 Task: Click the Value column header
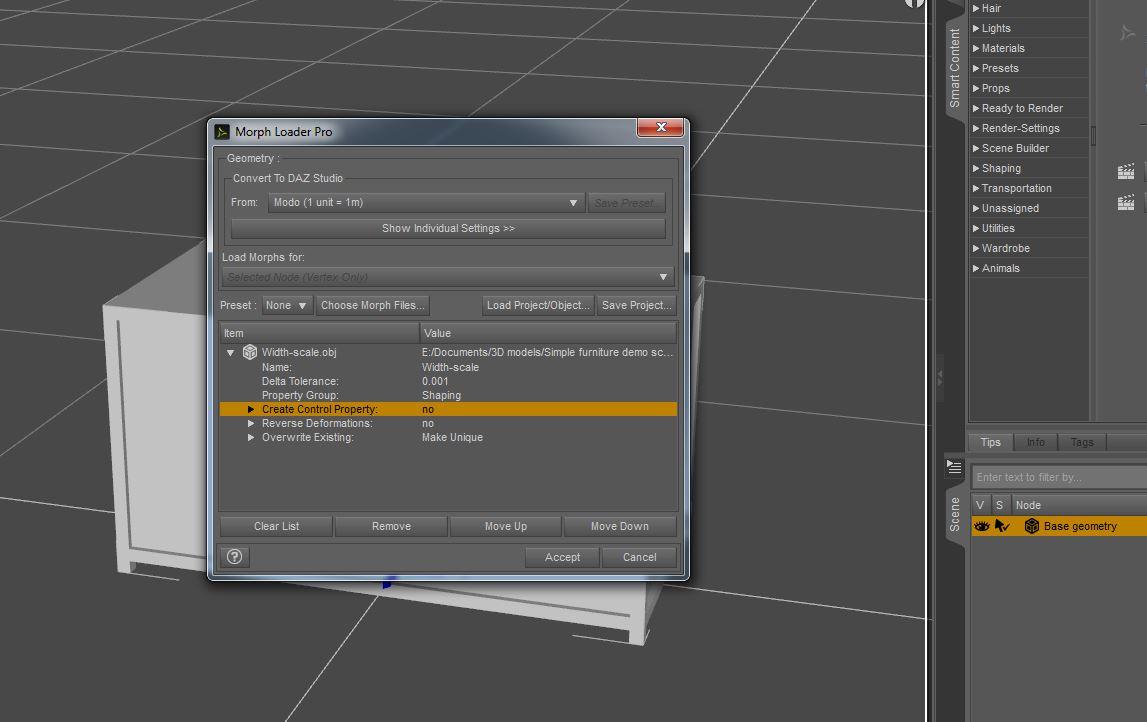[549, 333]
